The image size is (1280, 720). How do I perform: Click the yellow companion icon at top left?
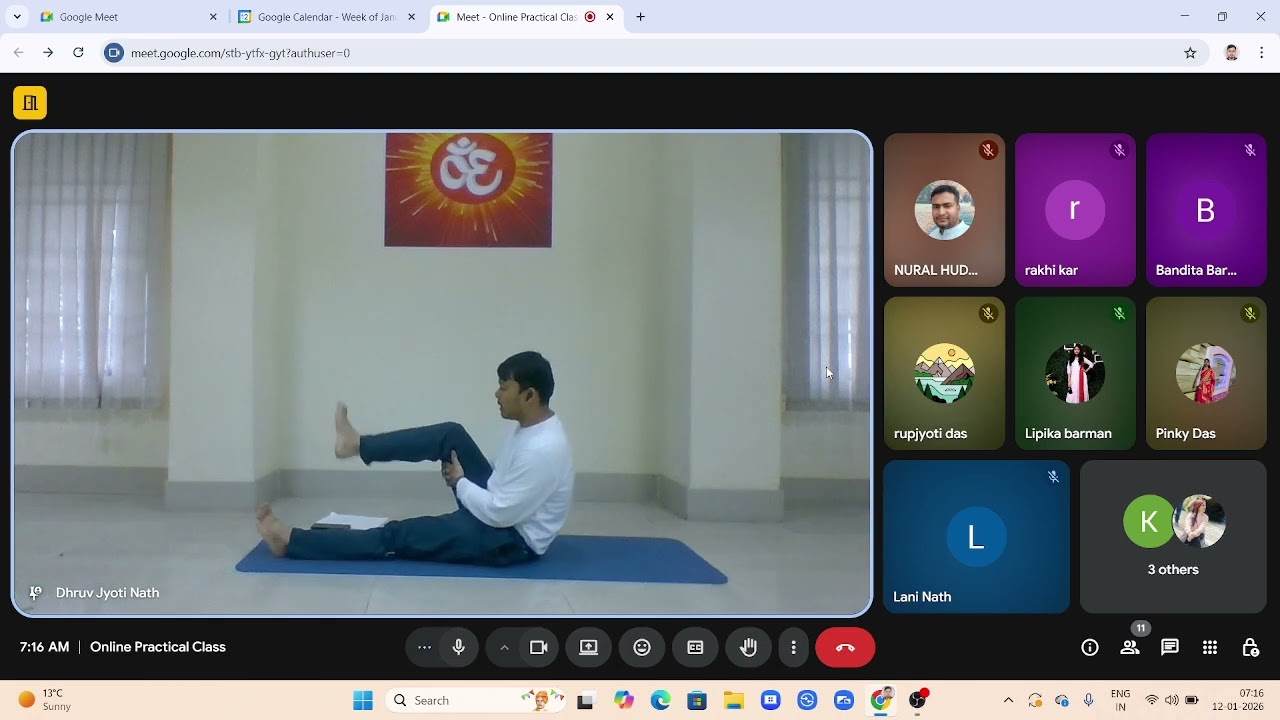point(30,102)
